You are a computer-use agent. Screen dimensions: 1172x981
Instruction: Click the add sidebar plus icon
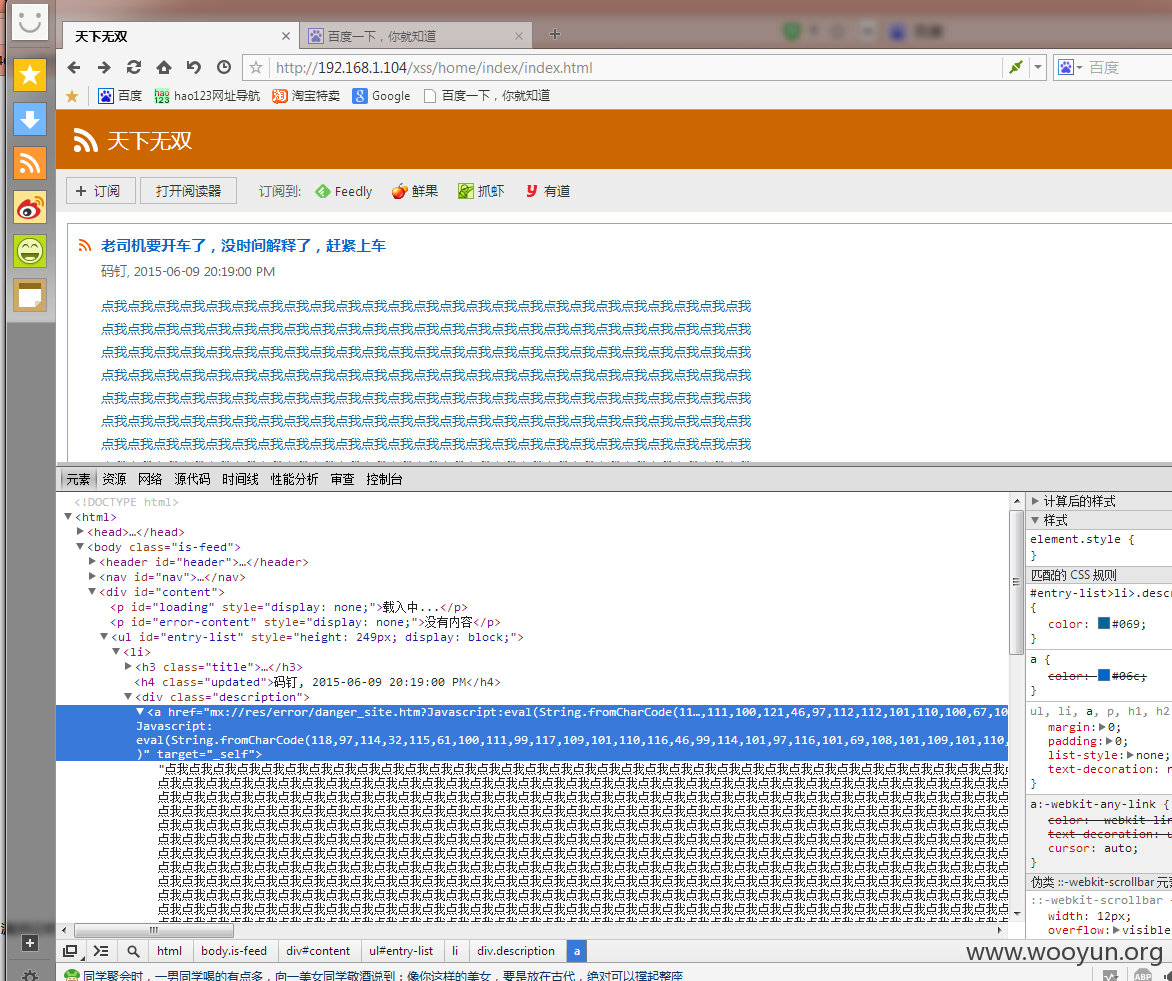(30, 943)
